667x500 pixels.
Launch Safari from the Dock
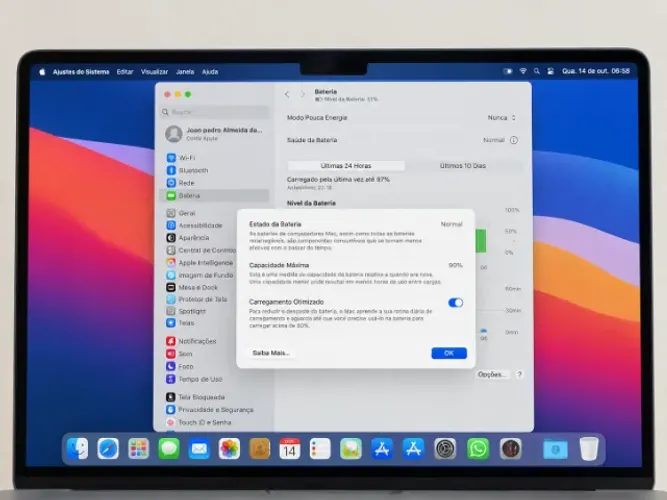point(108,449)
